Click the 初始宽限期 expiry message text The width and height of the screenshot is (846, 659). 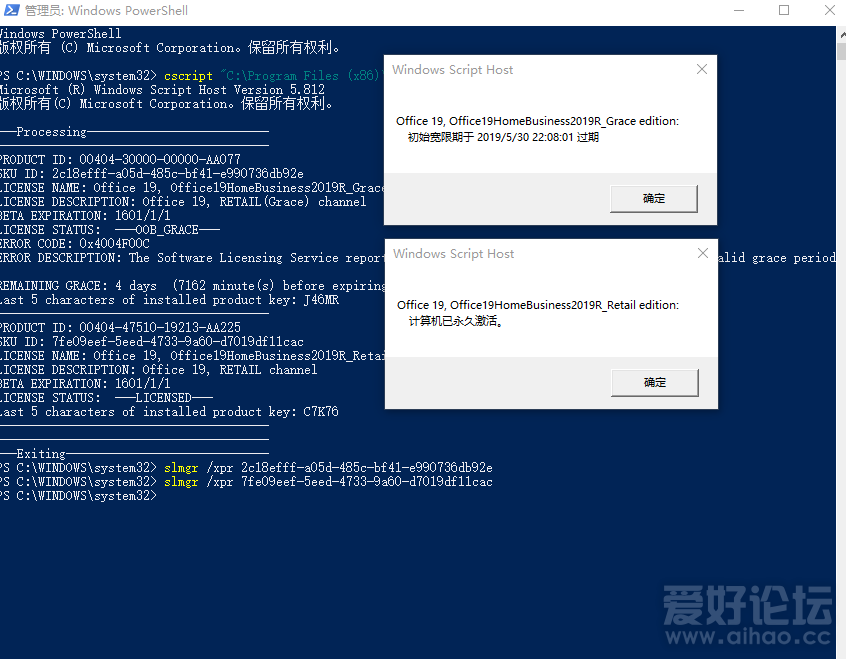503,137
